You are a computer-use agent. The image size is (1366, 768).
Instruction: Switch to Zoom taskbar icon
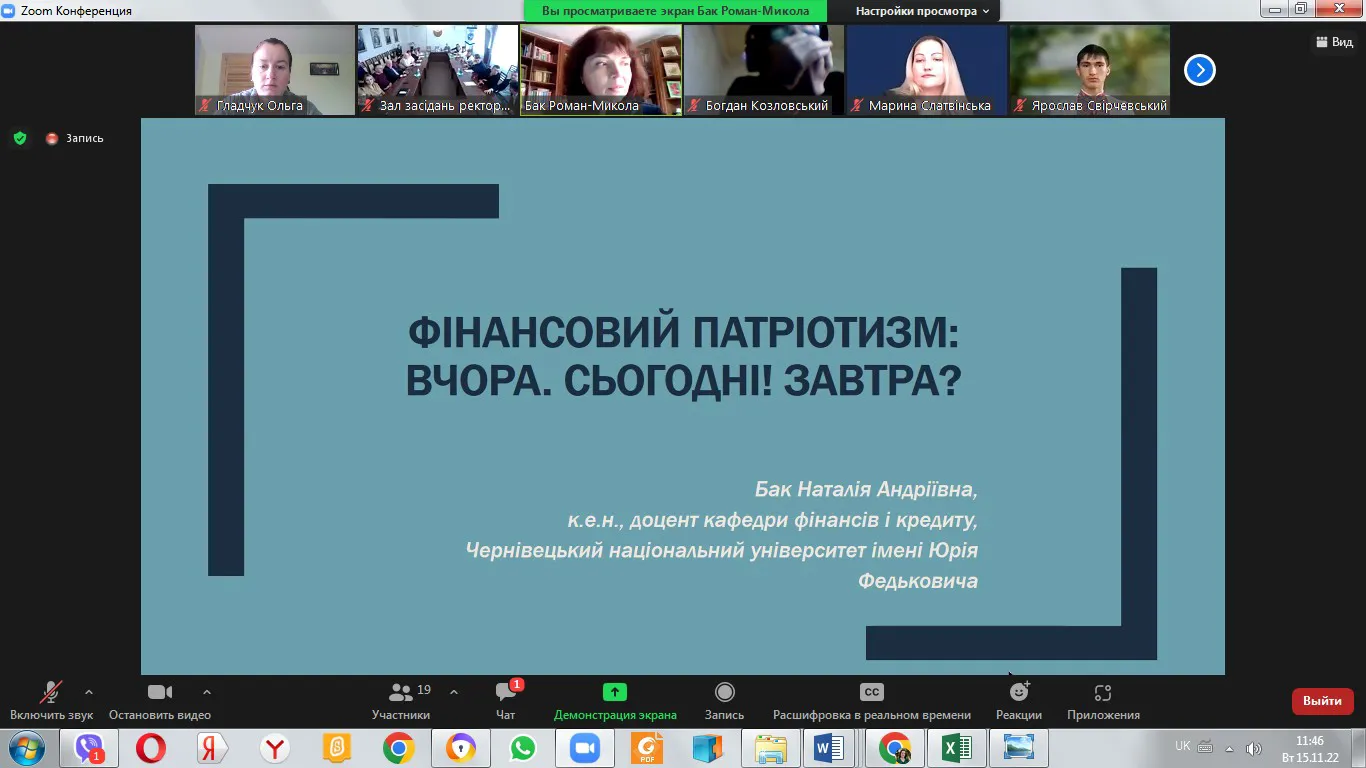click(584, 748)
